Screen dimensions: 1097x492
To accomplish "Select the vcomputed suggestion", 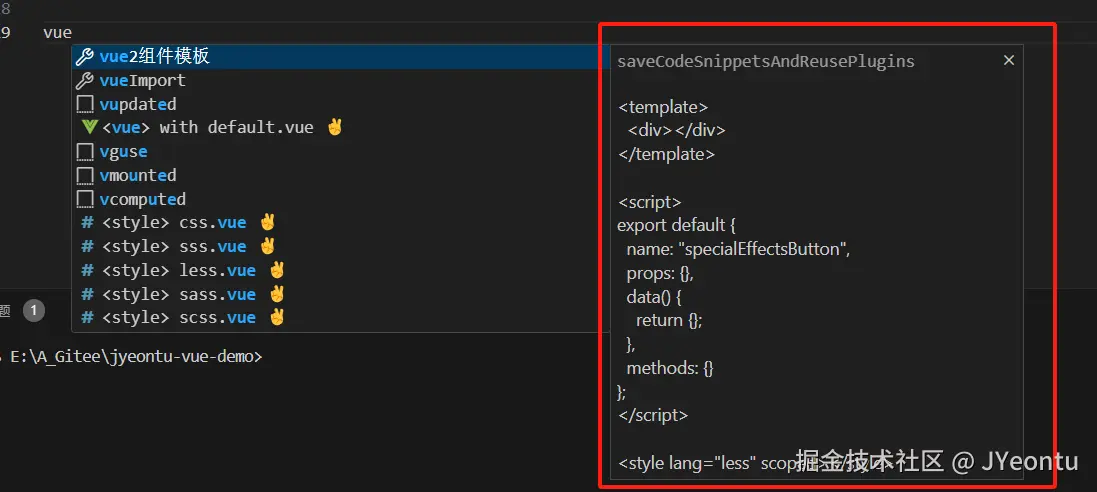I will [142, 200].
